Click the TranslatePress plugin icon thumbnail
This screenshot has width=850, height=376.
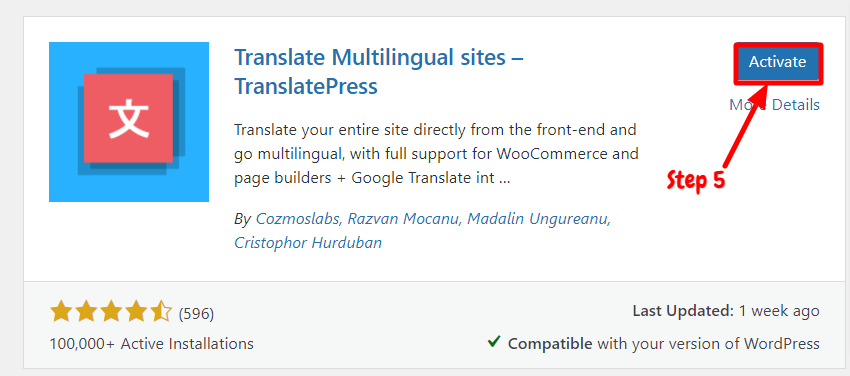coord(129,122)
